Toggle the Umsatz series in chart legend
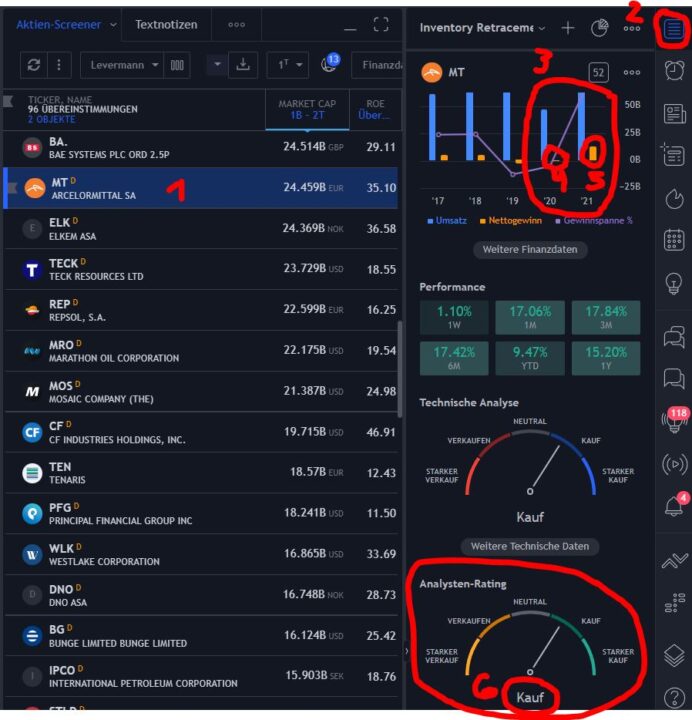Viewport: 692px width, 720px height. coord(452,219)
